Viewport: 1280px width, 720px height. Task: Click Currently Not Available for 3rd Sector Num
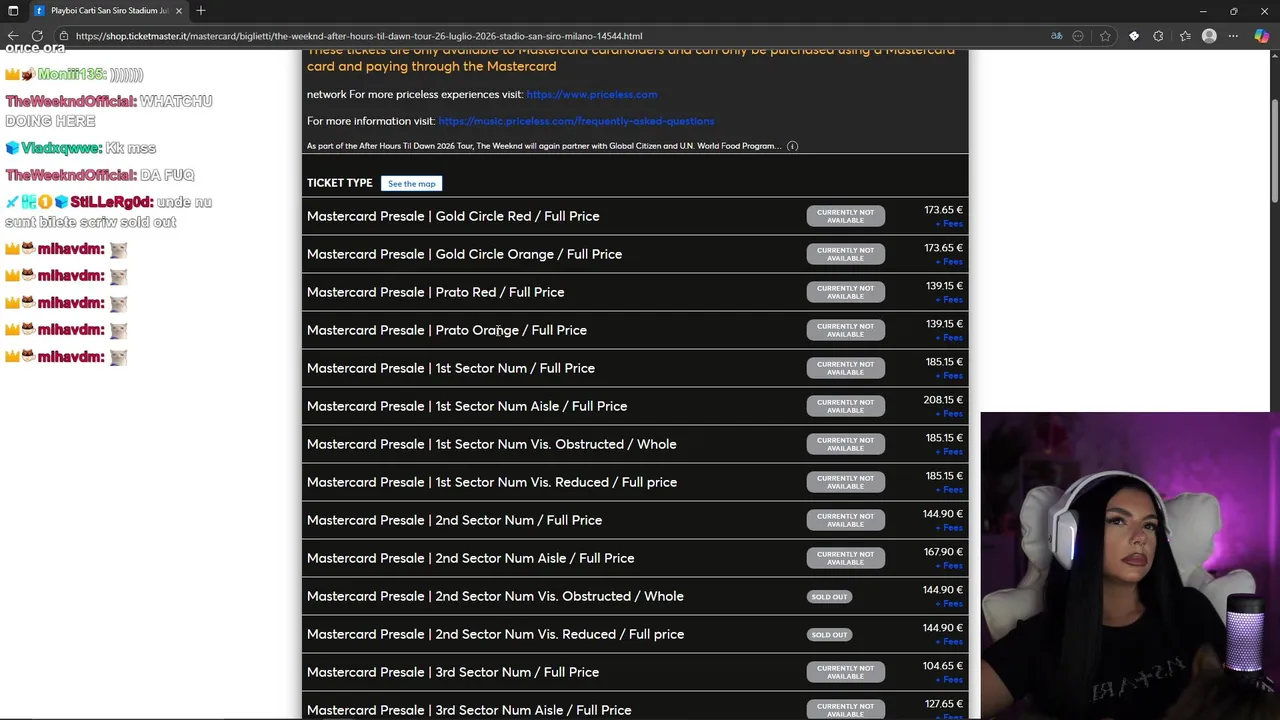click(x=845, y=672)
